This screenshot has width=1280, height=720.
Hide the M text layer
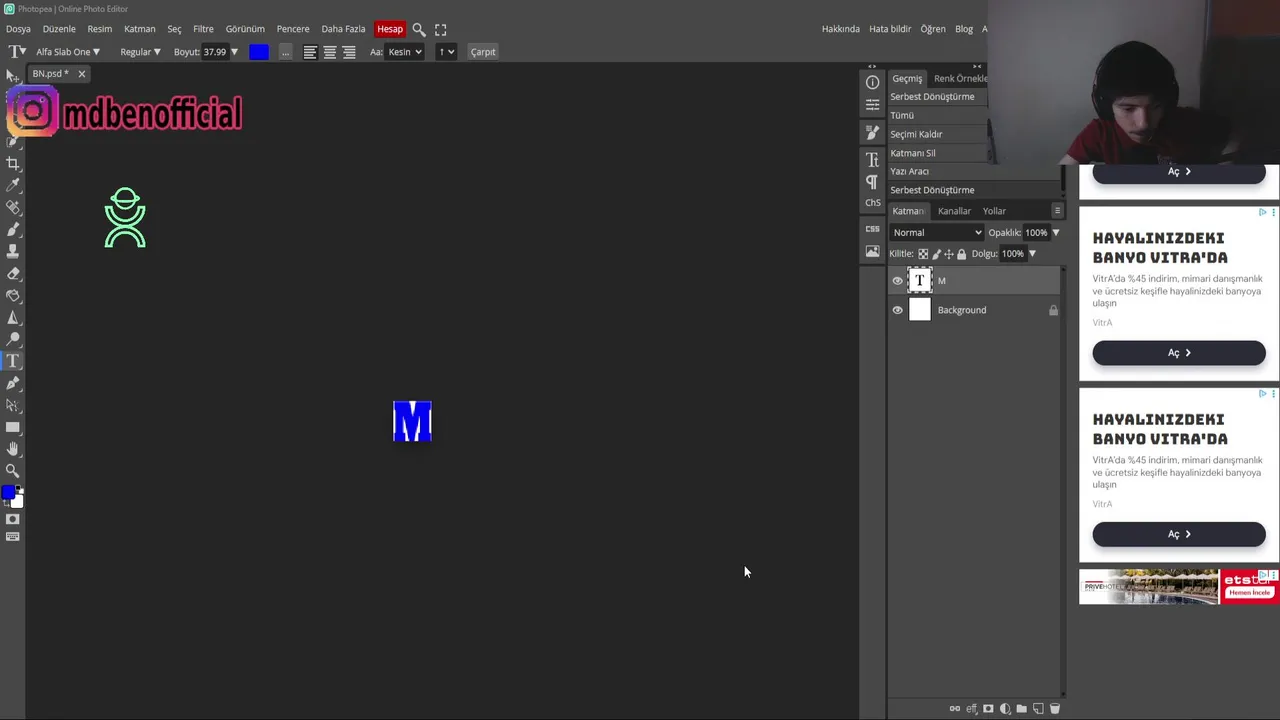tap(897, 281)
